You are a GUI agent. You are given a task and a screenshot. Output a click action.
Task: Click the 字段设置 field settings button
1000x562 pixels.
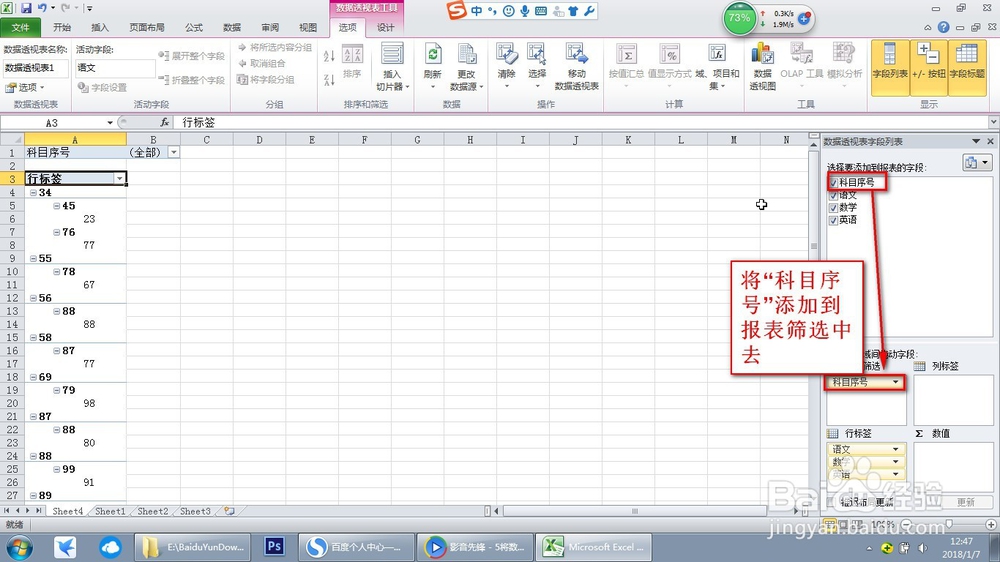(x=102, y=87)
